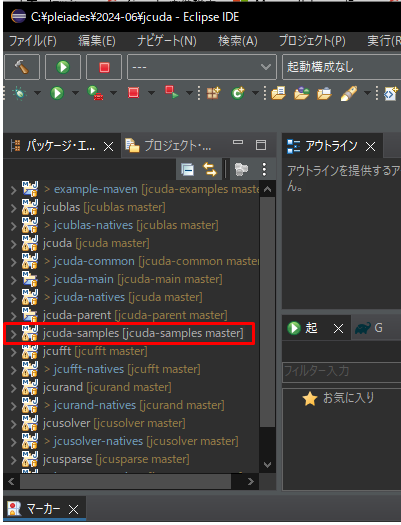The width and height of the screenshot is (401, 525).
Task: Click Collapse All icon in Package Explorer
Action: [187, 169]
